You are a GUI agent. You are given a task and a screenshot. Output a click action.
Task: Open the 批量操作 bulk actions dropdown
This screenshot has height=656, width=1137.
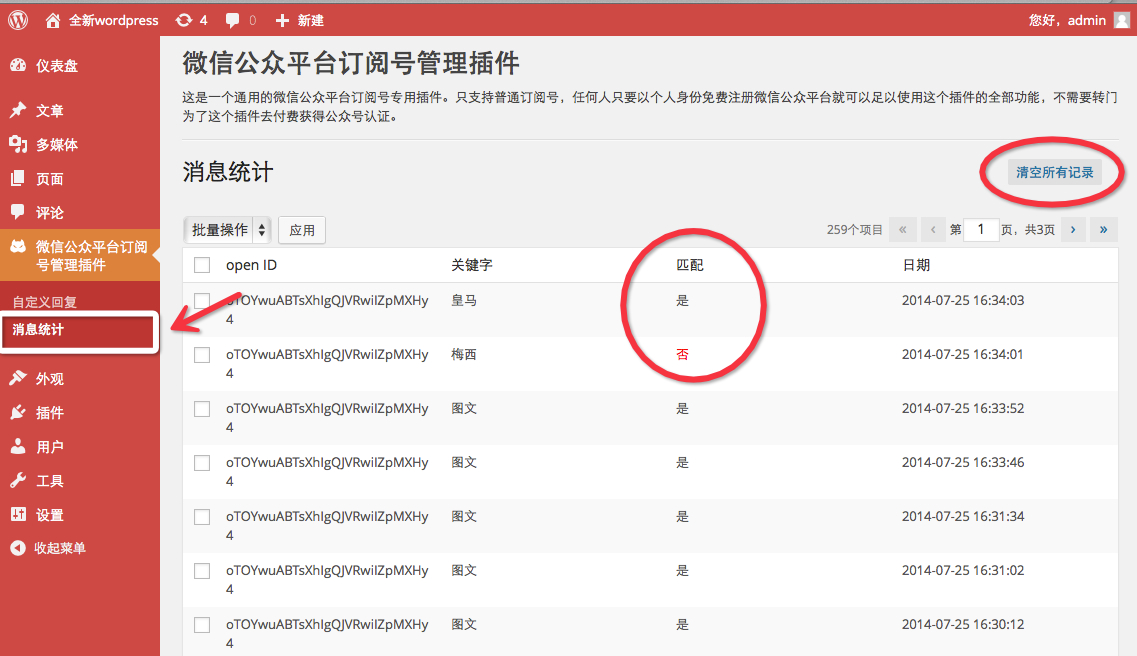pyautogui.click(x=228, y=230)
